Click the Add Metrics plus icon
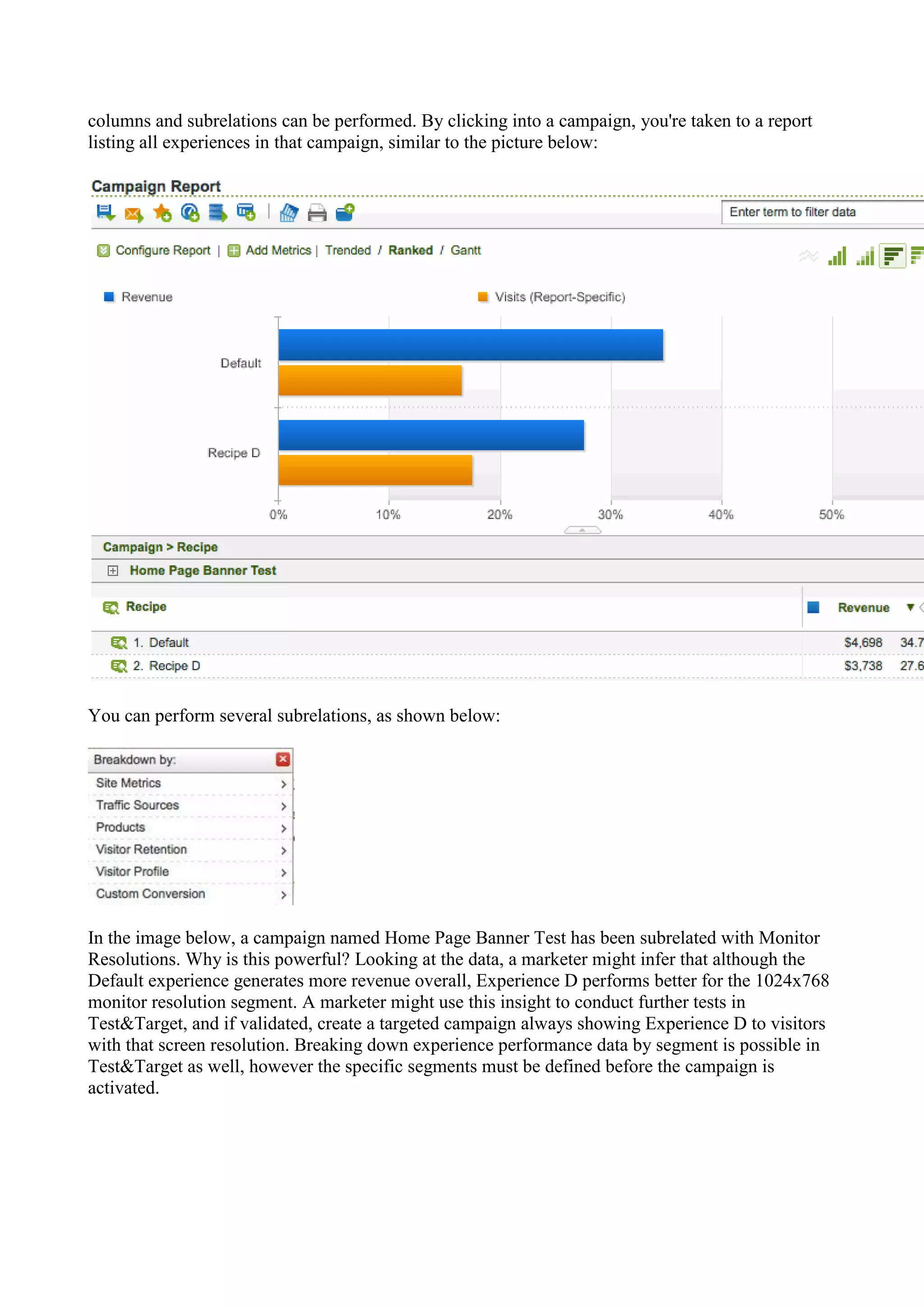 pos(234,250)
